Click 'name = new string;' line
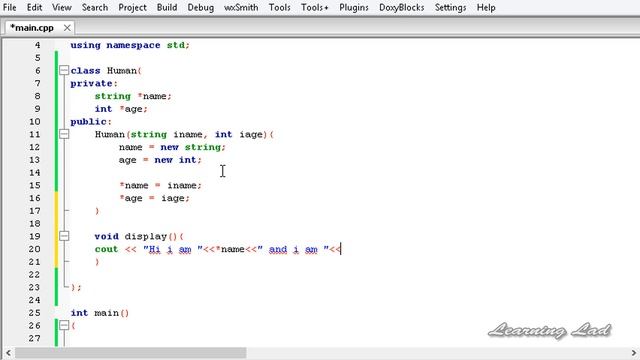Image resolution: width=640 pixels, height=360 pixels. (172, 147)
